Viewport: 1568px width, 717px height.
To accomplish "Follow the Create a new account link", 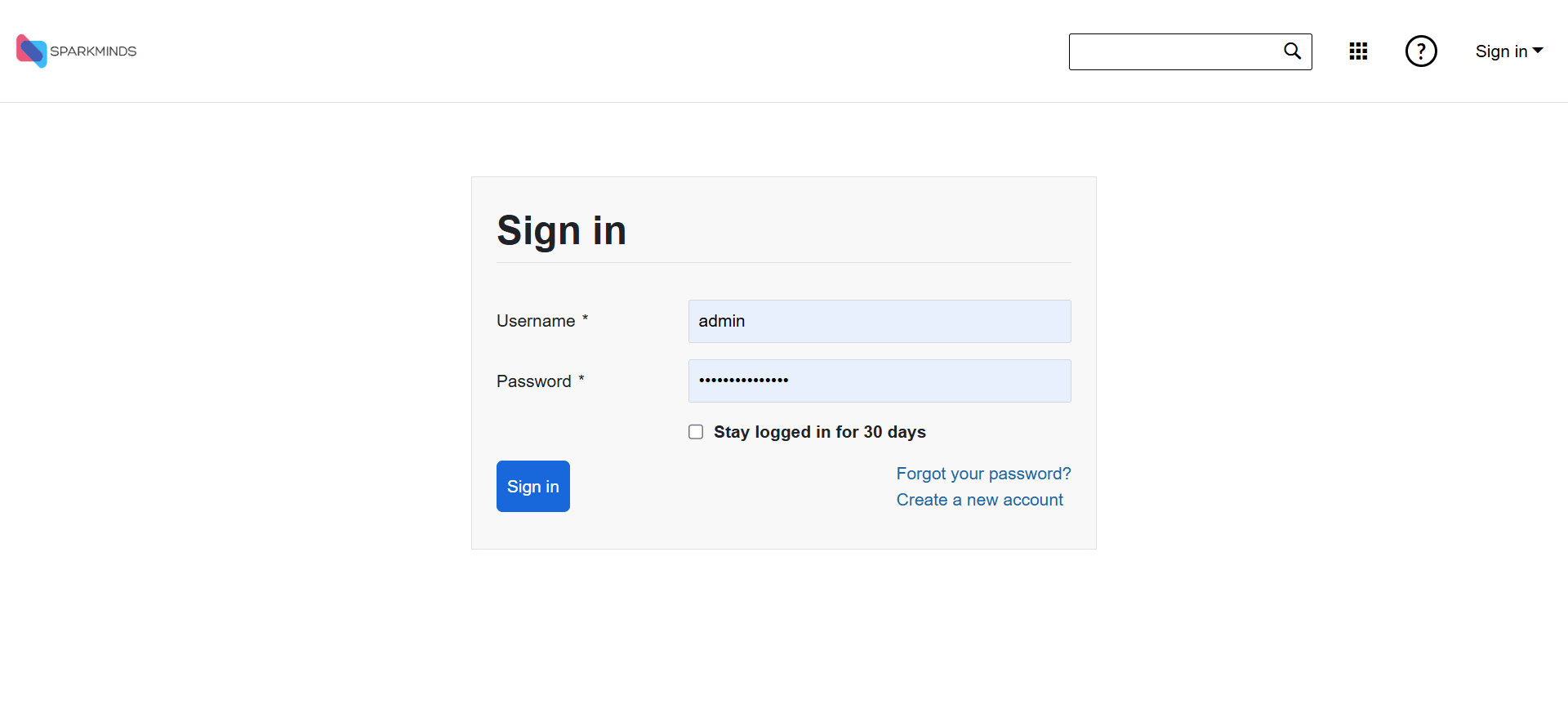I will [x=979, y=500].
